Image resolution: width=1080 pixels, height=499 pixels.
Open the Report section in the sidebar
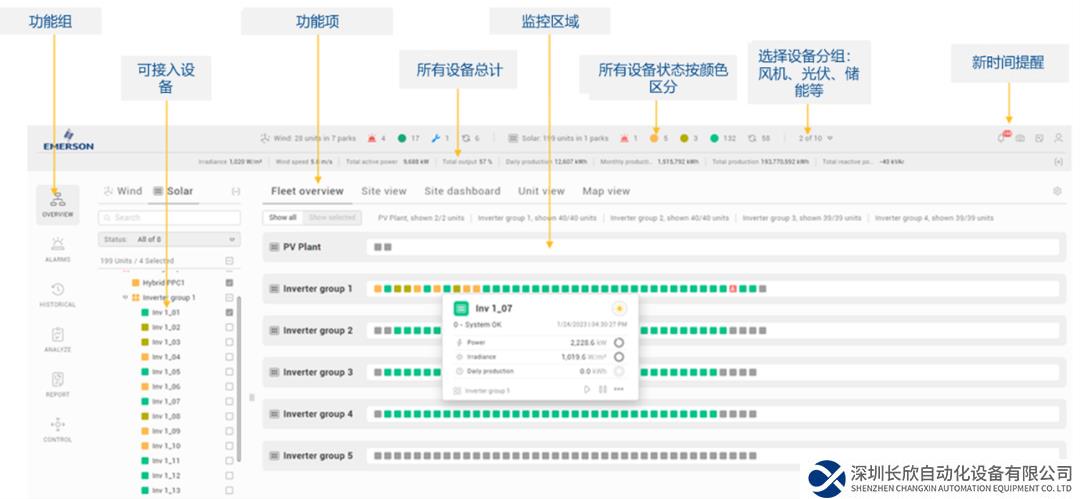pyautogui.click(x=57, y=384)
